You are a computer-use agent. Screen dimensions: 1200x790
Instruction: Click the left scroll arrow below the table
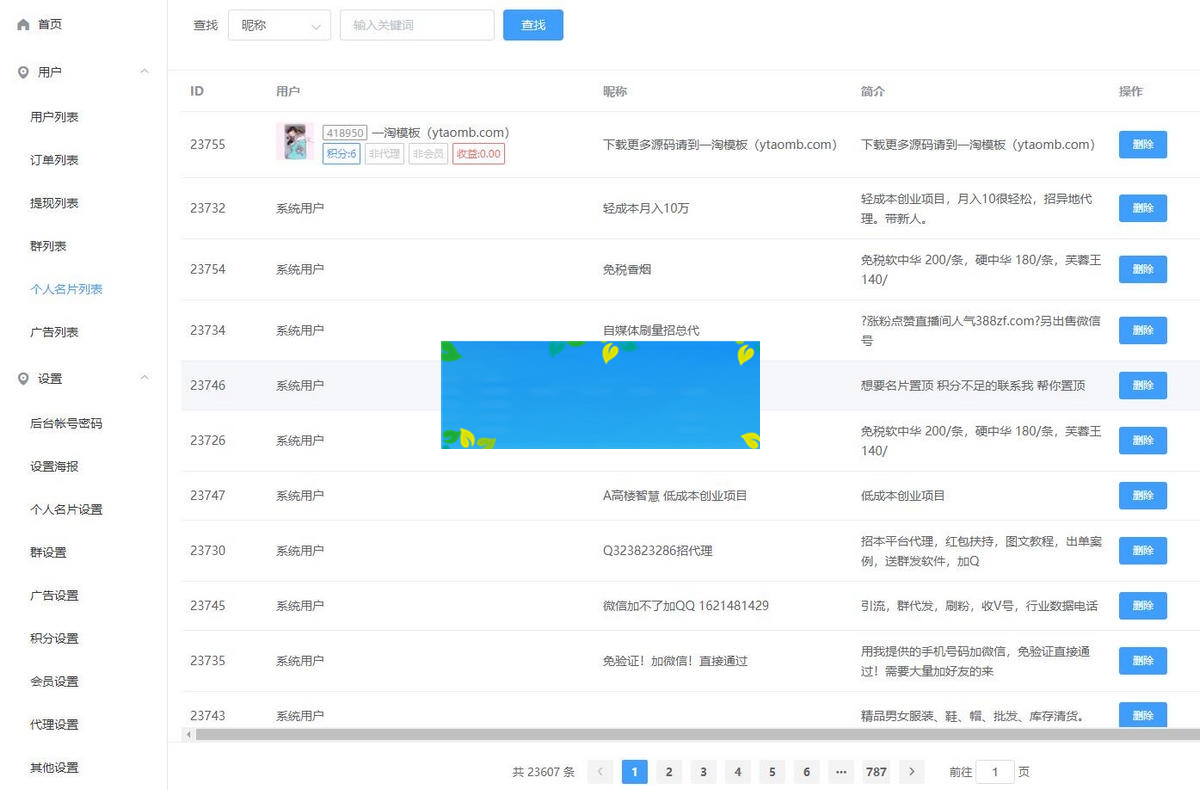click(186, 734)
